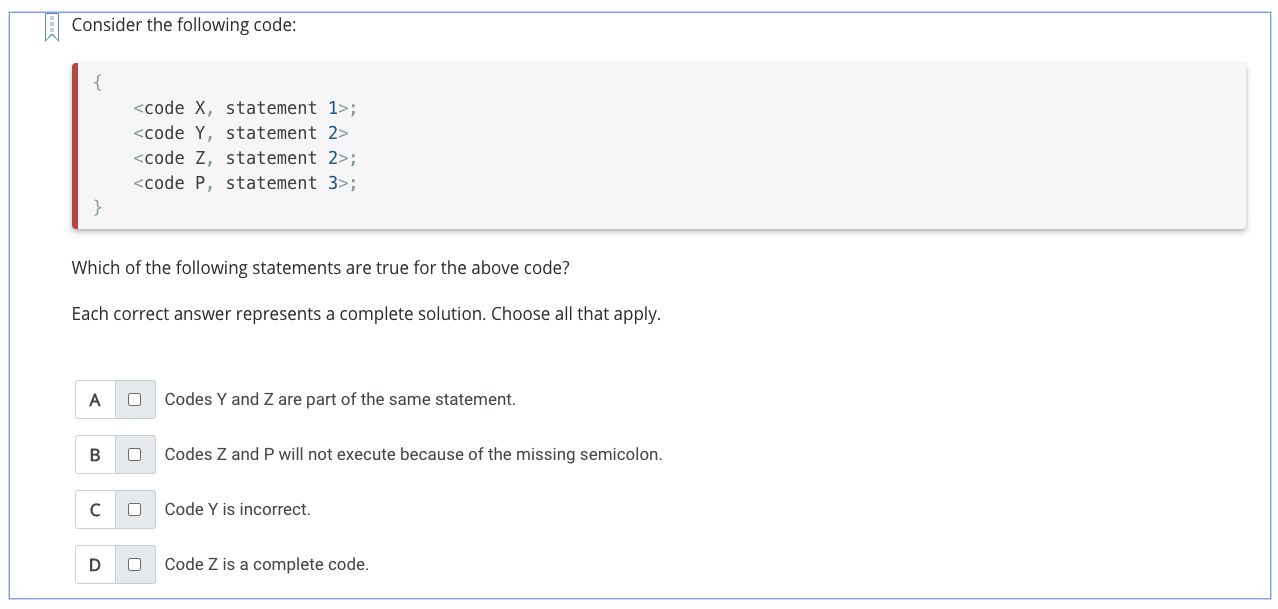Click the letter A option label

(95, 399)
